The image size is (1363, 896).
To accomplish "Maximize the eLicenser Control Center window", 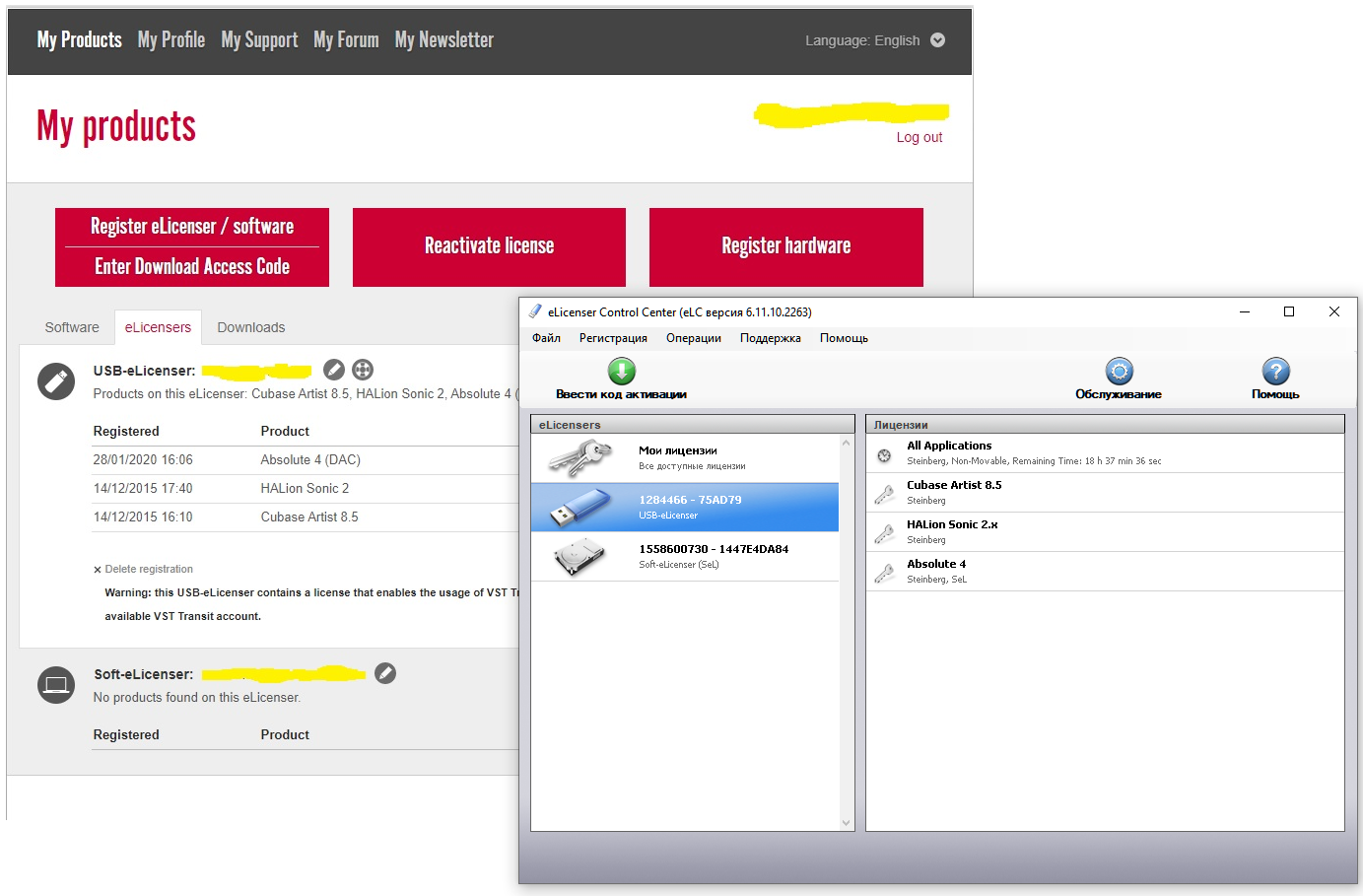I will pyautogui.click(x=1289, y=311).
